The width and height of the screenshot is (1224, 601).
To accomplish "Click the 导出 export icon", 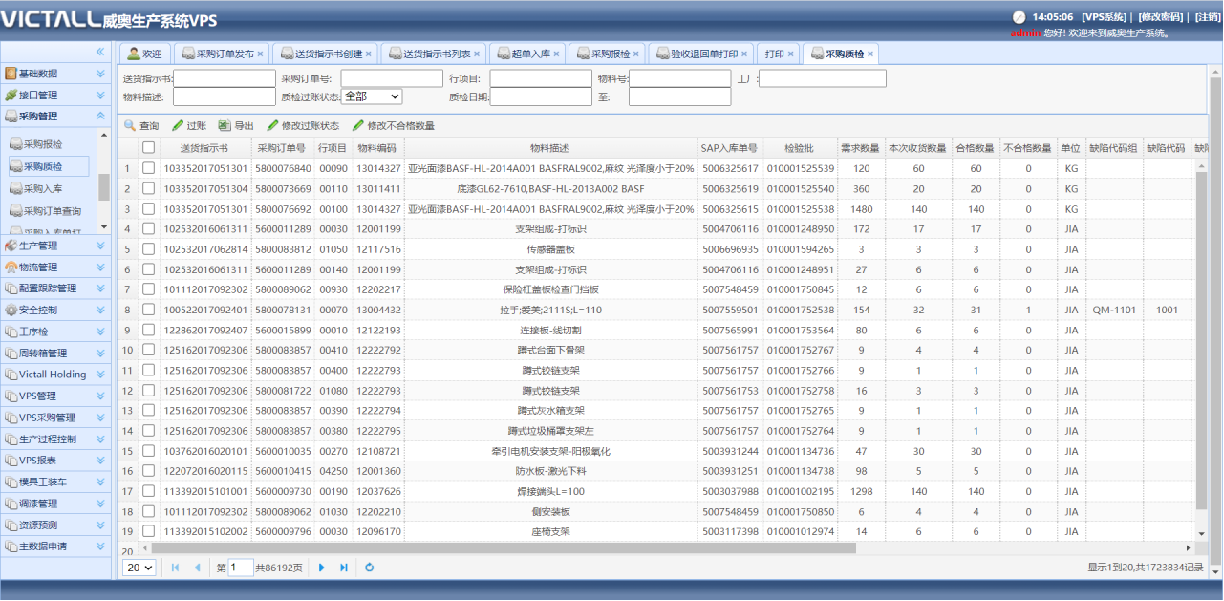I will click(x=224, y=126).
